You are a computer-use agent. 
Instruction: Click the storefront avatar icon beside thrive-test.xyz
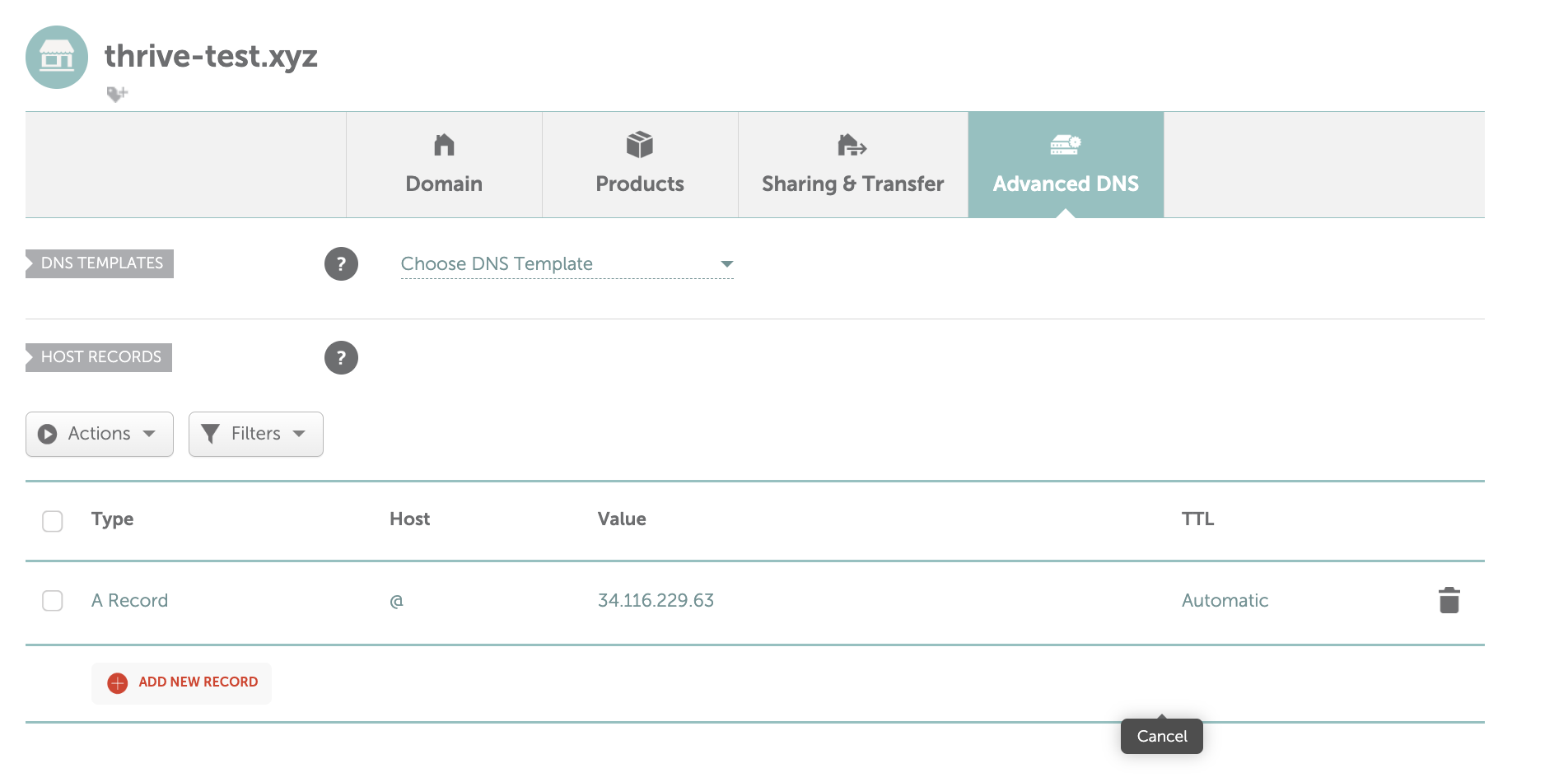[x=56, y=58]
